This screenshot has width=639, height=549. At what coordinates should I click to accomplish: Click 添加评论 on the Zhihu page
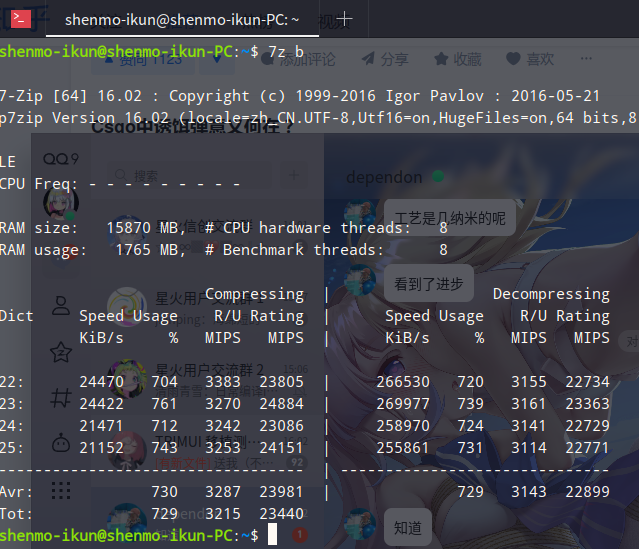pos(298,60)
